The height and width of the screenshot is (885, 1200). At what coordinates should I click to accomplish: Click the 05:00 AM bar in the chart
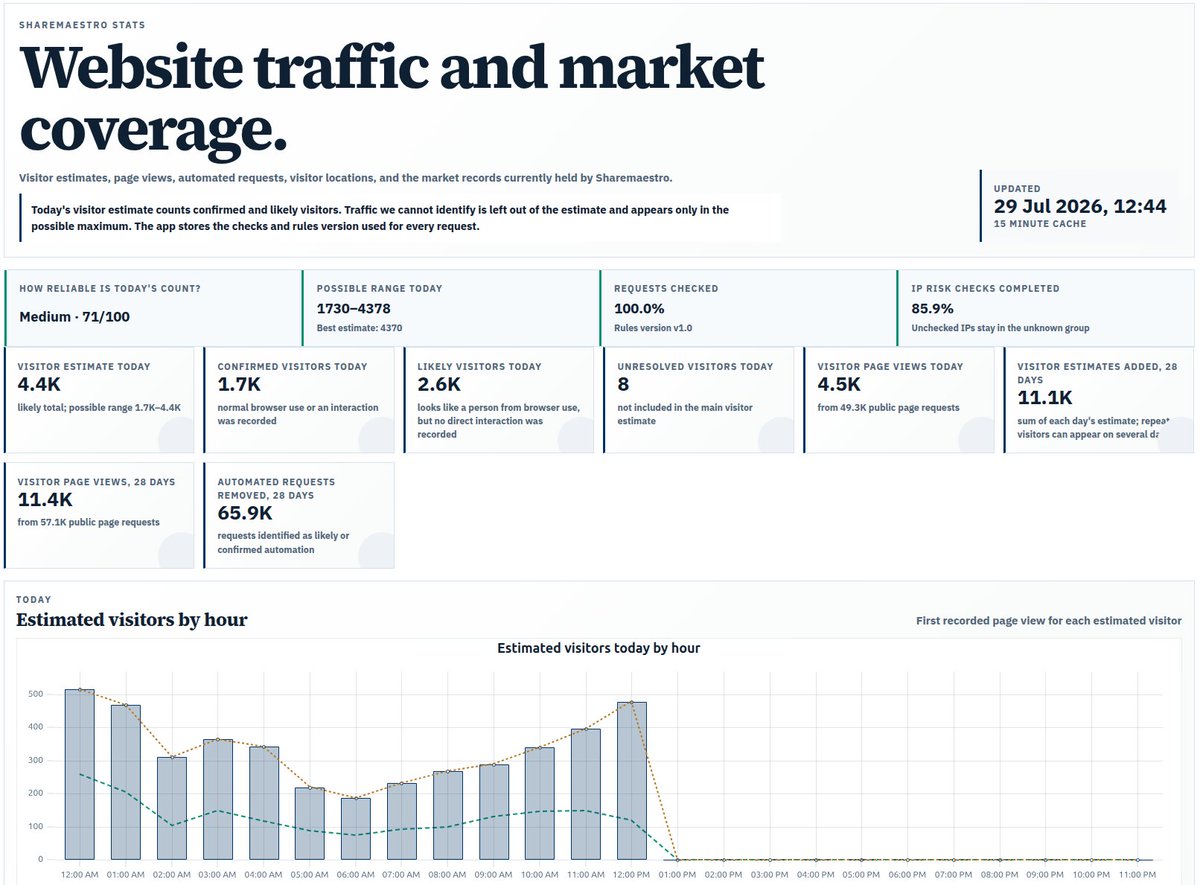pos(310,823)
